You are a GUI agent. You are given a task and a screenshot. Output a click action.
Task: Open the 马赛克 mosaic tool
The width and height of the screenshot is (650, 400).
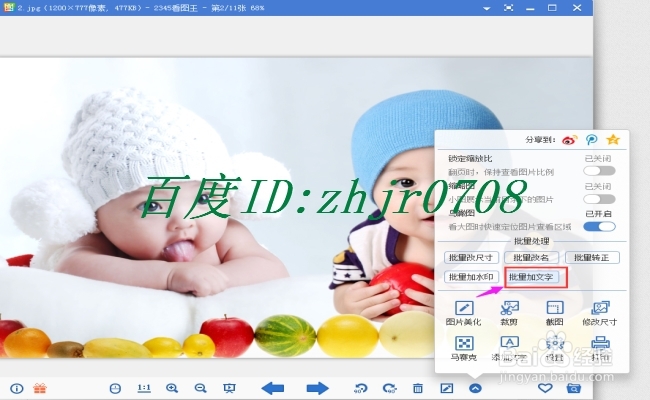[463, 349]
